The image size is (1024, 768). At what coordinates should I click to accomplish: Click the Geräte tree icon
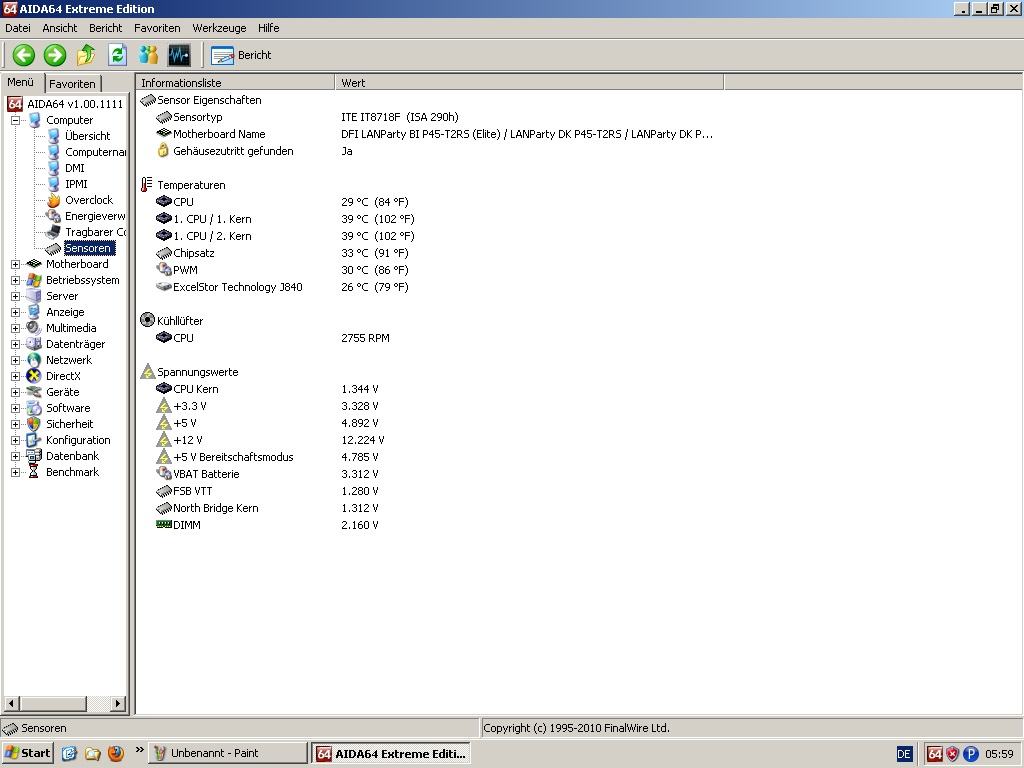(33, 392)
